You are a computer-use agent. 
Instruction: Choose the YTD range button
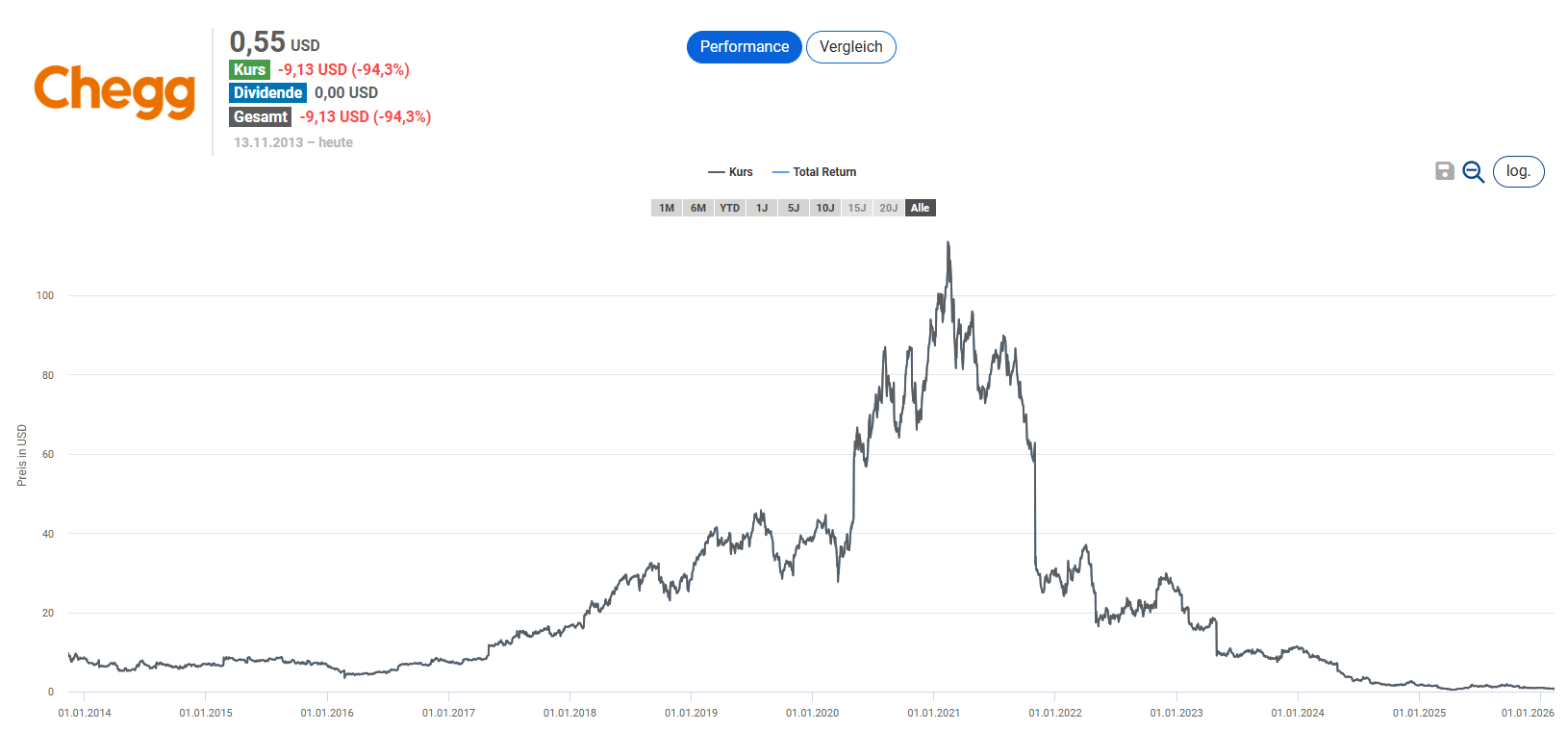pos(730,208)
